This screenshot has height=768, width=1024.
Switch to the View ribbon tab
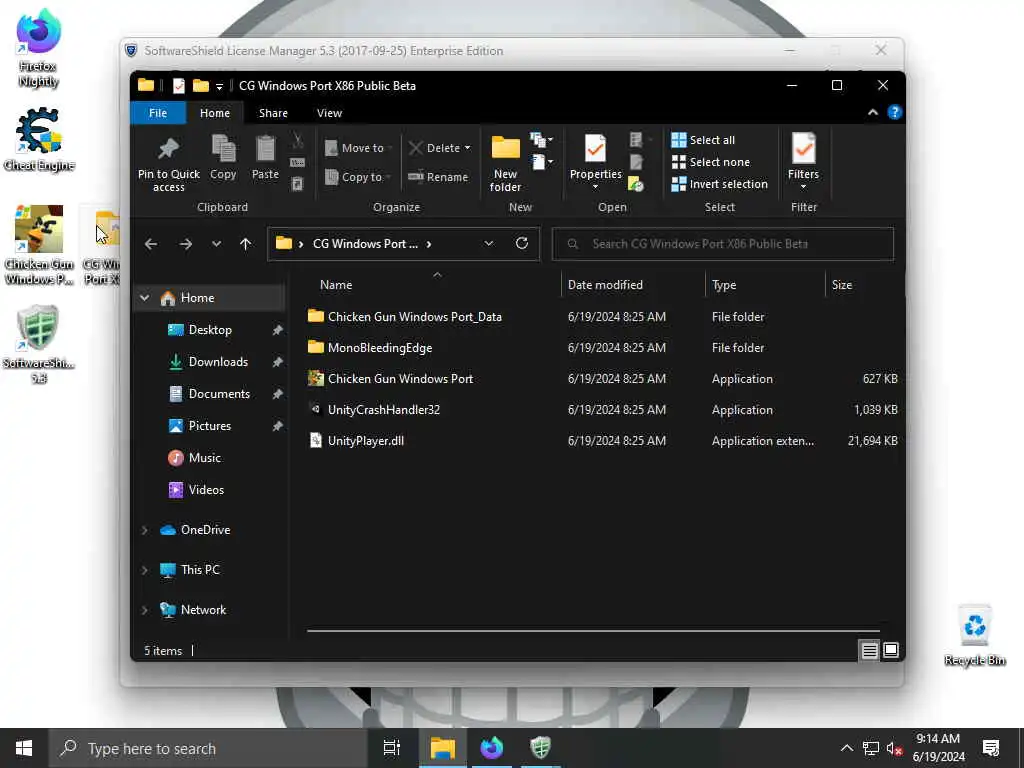(329, 113)
